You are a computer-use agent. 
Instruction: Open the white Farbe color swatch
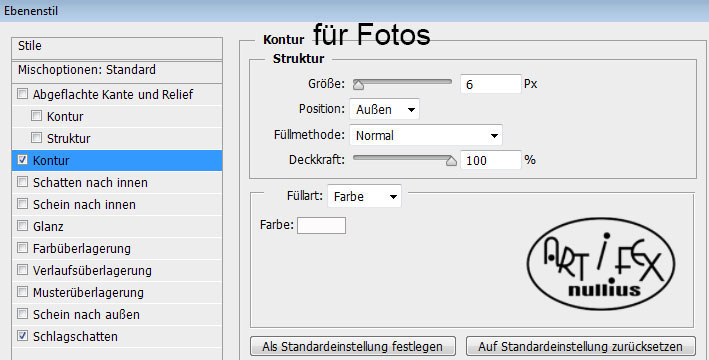[x=321, y=225]
